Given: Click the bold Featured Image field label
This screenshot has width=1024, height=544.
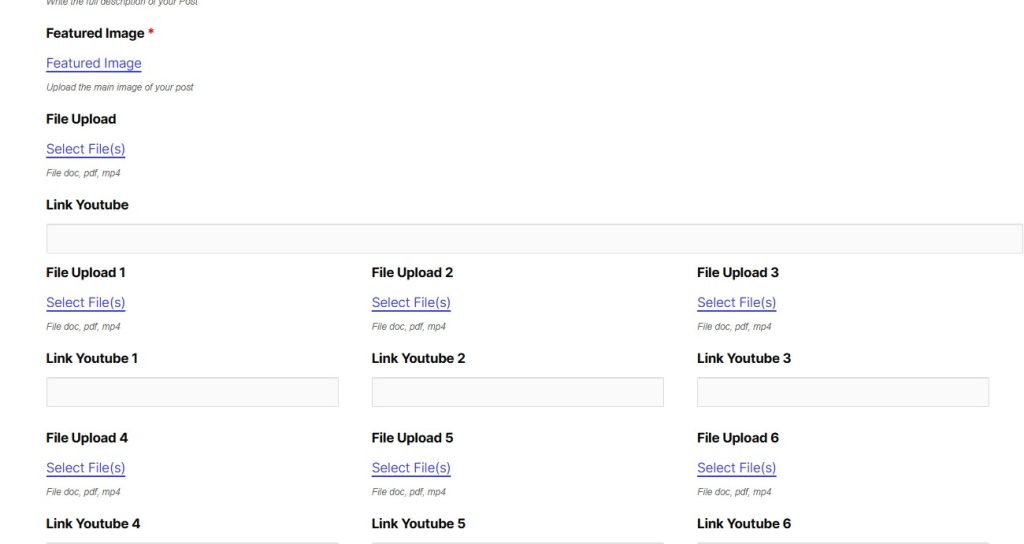Looking at the screenshot, I should click(x=95, y=33).
